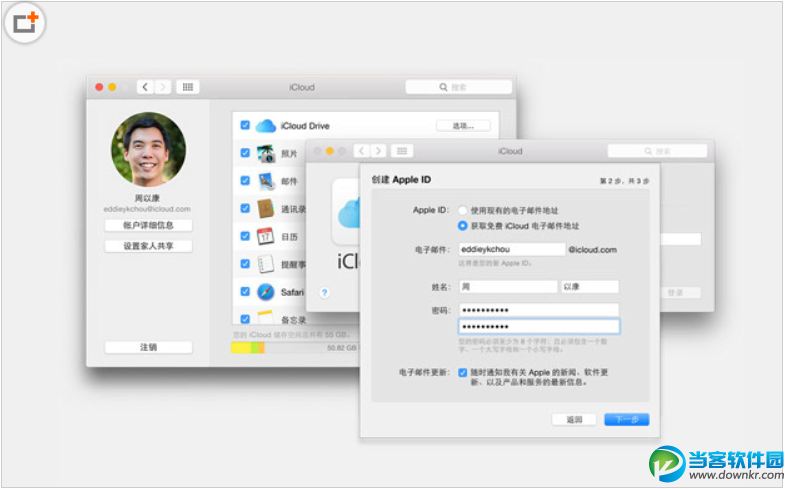Click the Calendar (日历) icon
This screenshot has height=489, width=785.
[266, 237]
